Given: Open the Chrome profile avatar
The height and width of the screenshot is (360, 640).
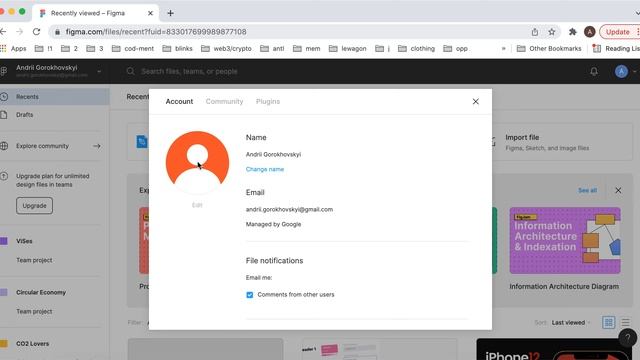Looking at the screenshot, I should 589,32.
